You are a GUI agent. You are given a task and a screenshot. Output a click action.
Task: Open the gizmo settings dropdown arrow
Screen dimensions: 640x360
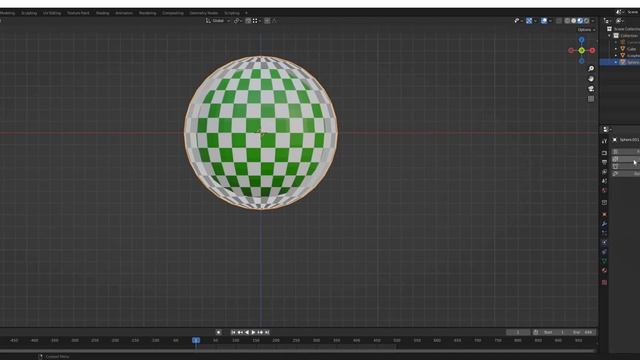pos(536,21)
